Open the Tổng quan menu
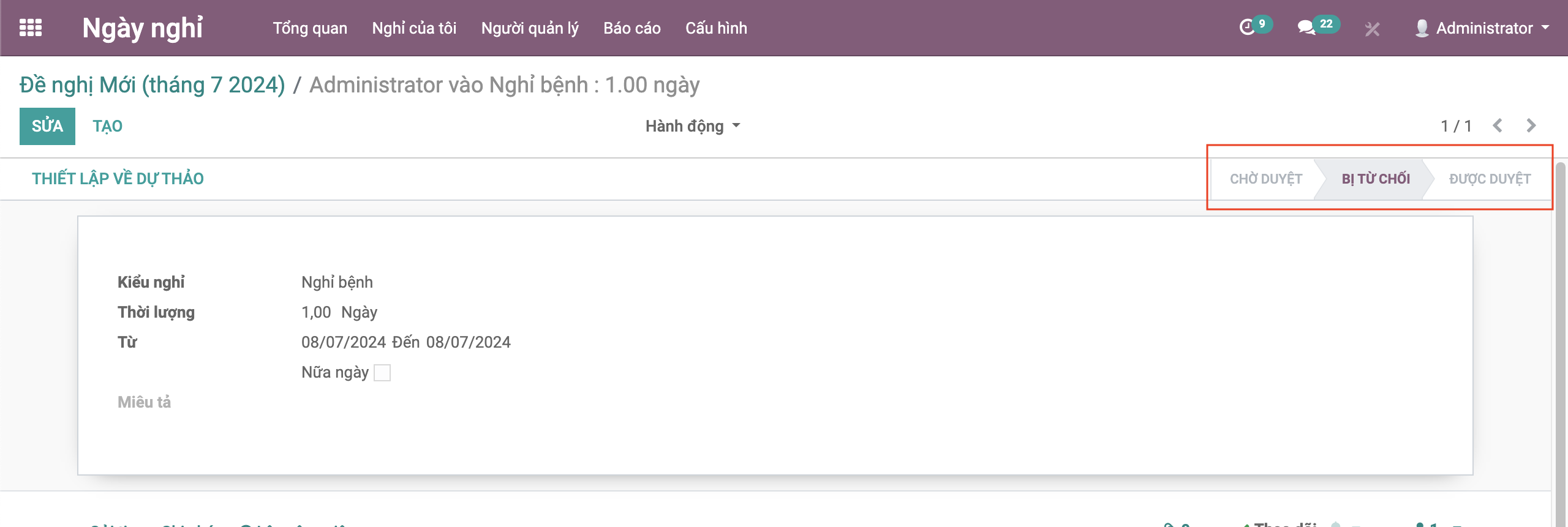Viewport: 1568px width, 527px height. click(310, 28)
